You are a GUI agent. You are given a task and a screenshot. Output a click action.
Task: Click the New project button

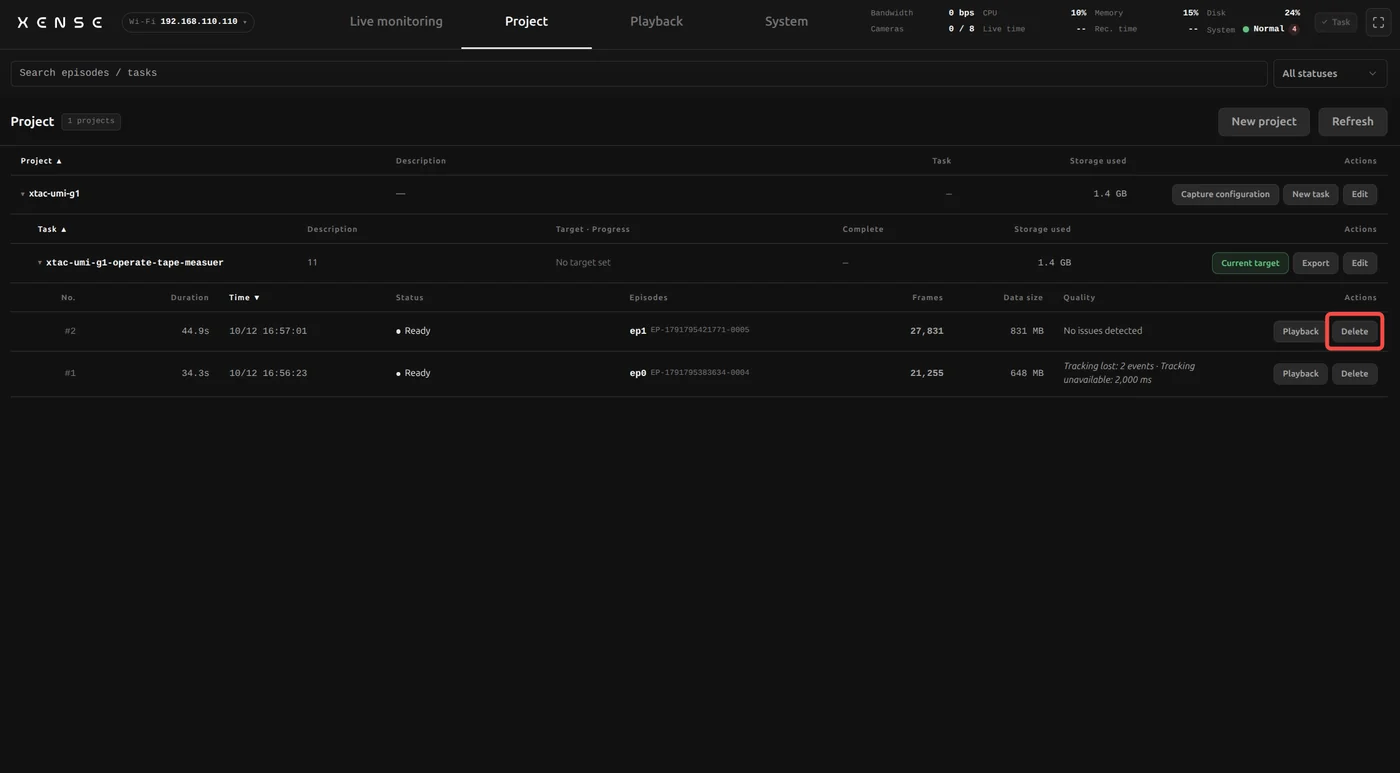click(x=1264, y=121)
